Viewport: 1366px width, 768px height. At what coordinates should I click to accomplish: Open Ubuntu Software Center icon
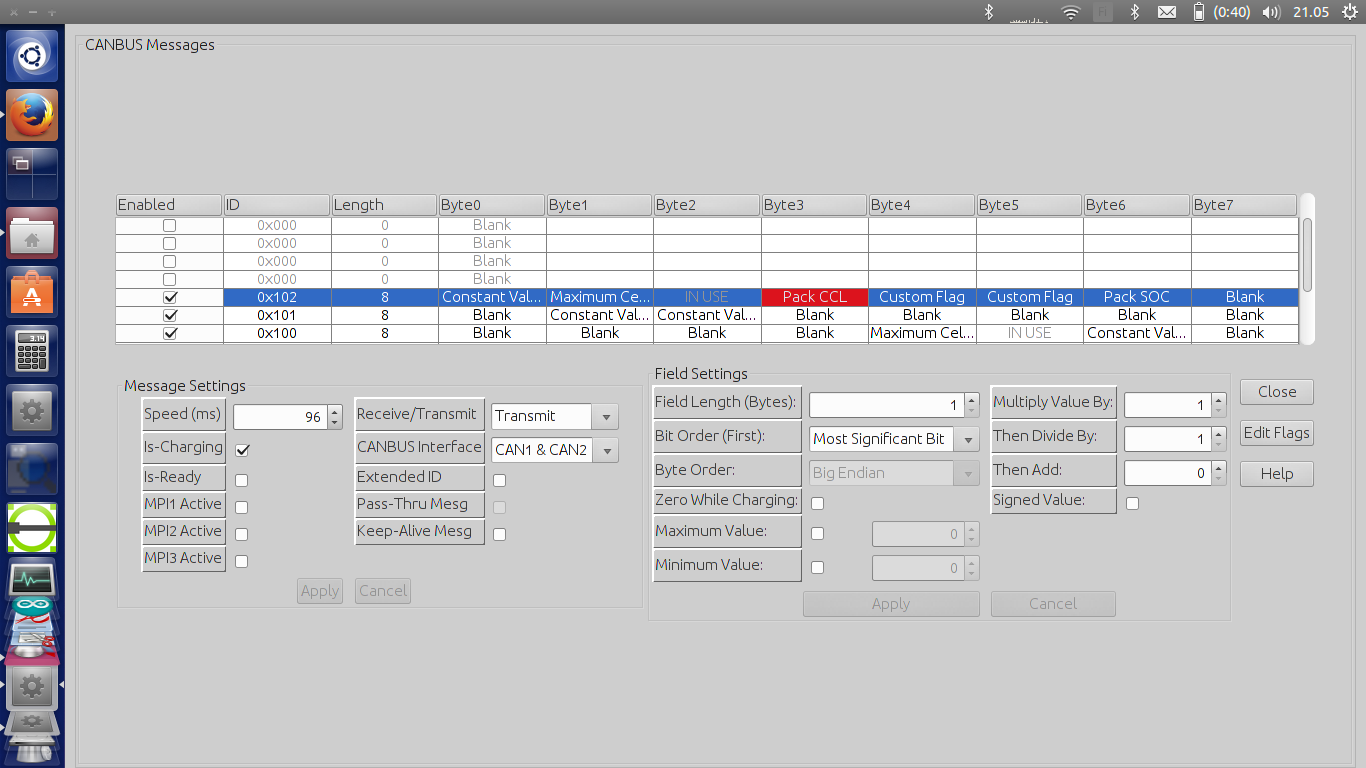[32, 292]
